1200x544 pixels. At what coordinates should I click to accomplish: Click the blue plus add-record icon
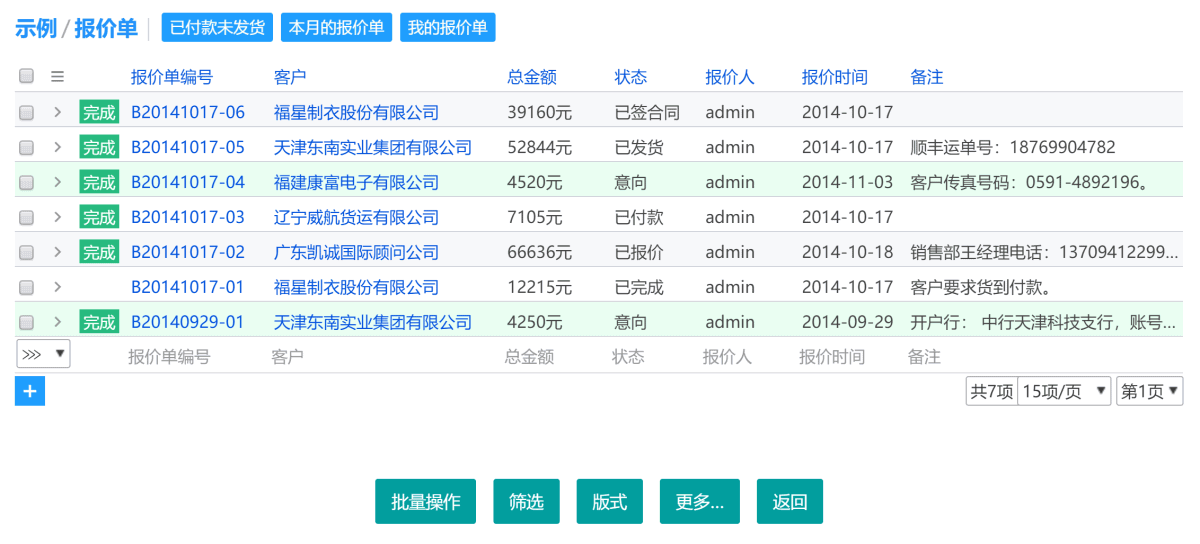[x=30, y=391]
